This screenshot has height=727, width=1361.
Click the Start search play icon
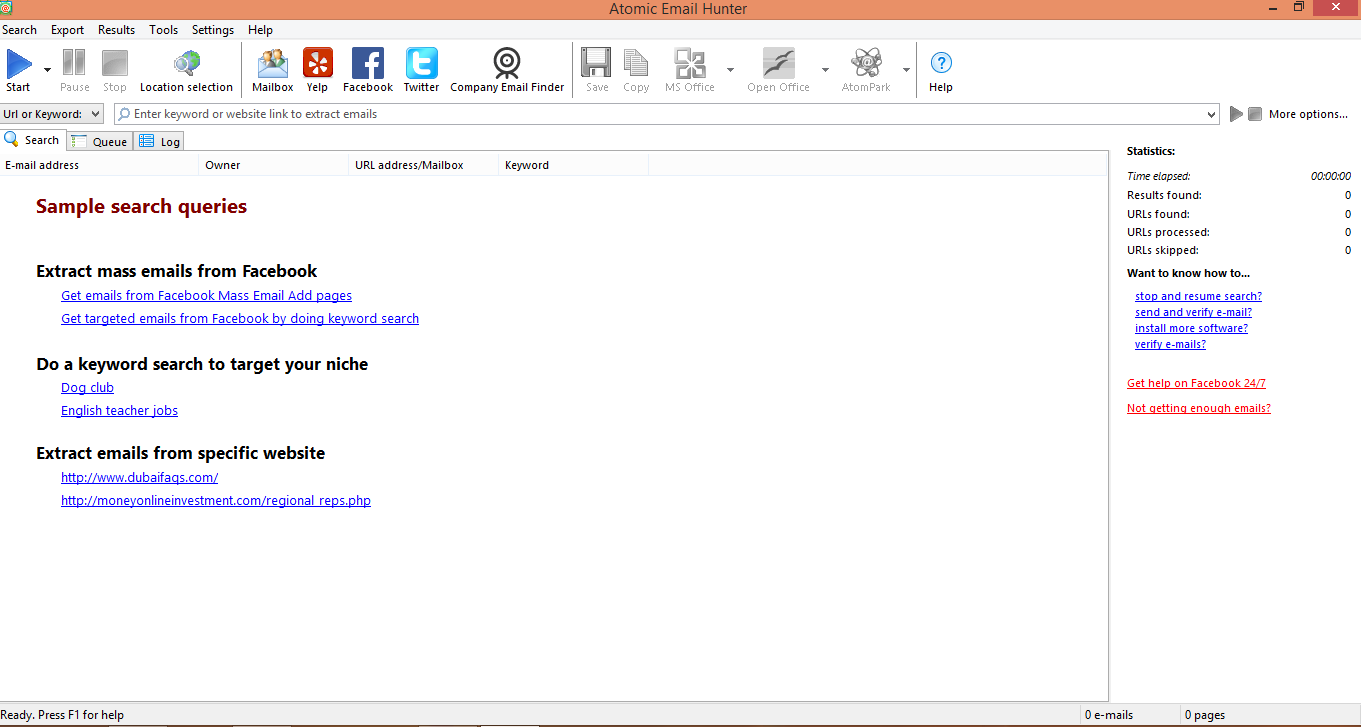pyautogui.click(x=18, y=66)
